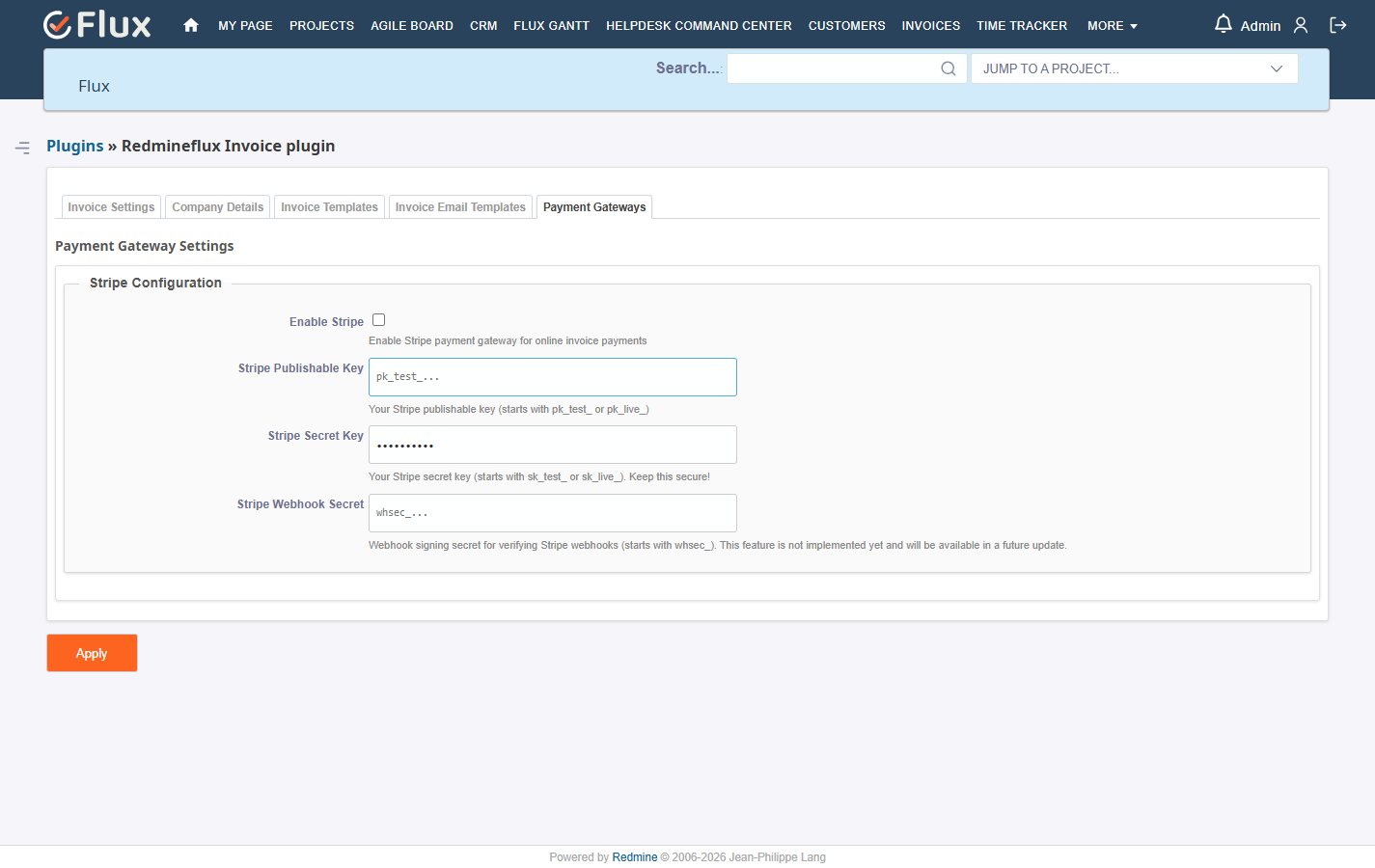Click the Apply button
This screenshot has width=1375, height=868.
tap(92, 653)
